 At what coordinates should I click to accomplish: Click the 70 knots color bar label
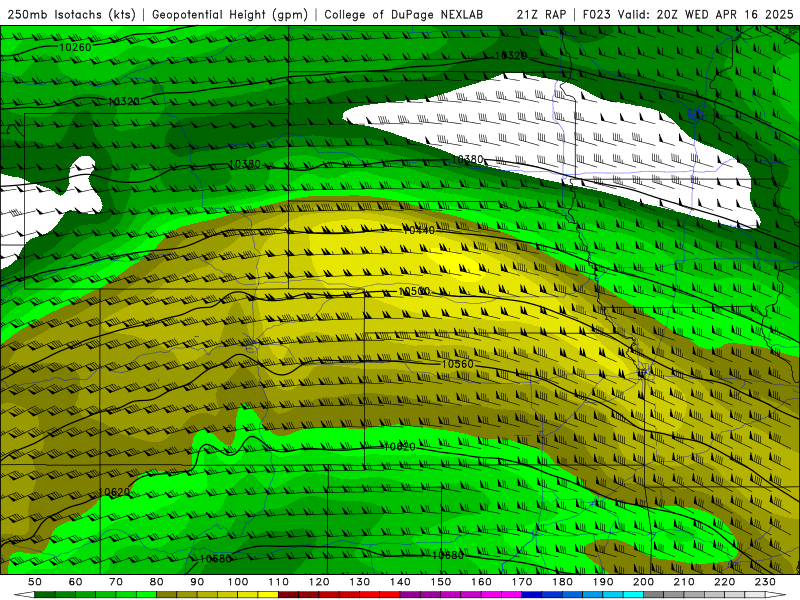pos(116,582)
